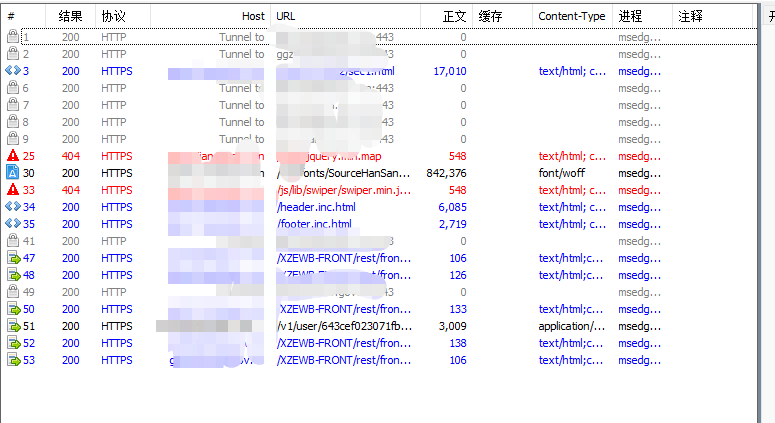Select the SourceHanSan font URL in session 30

(x=344, y=173)
